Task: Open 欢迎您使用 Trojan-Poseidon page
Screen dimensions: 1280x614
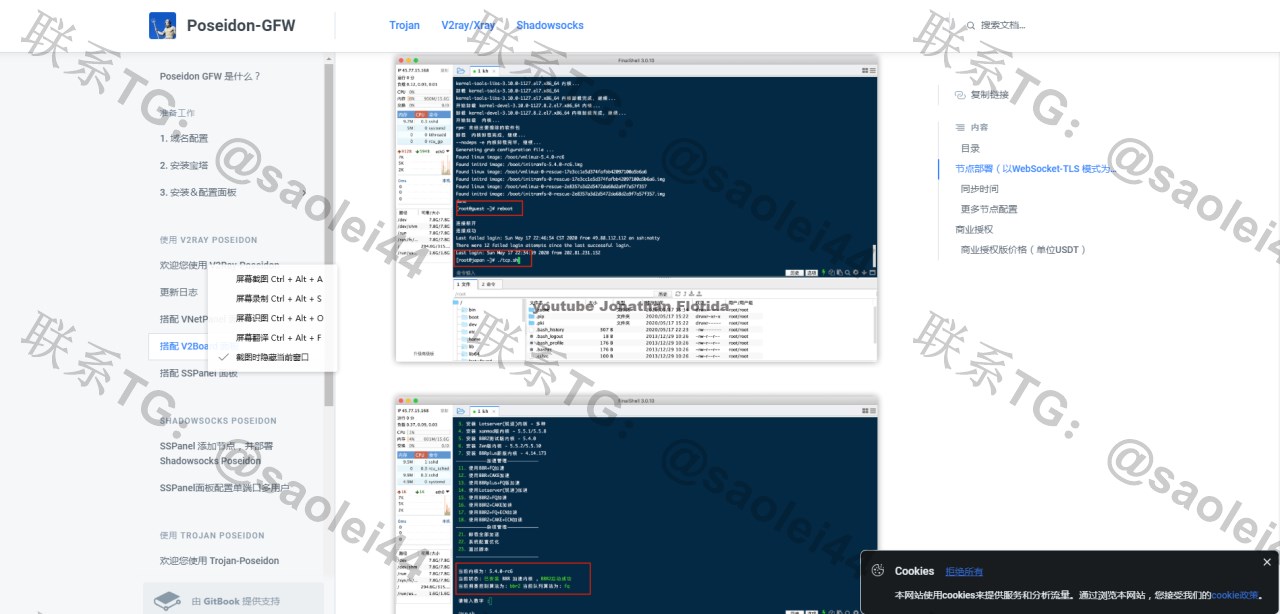Action: pos(219,560)
